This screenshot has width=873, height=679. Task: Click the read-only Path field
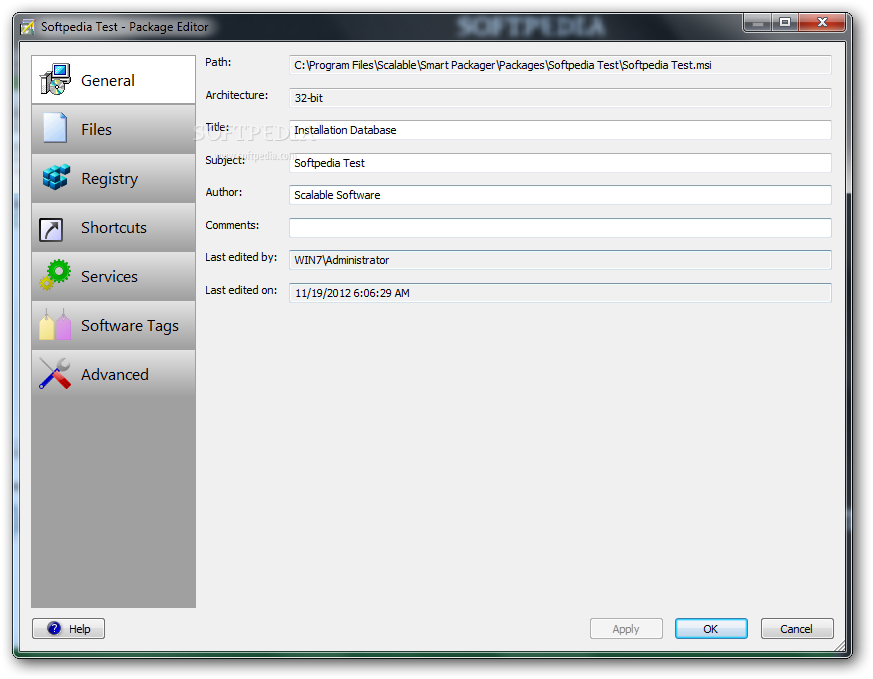560,65
